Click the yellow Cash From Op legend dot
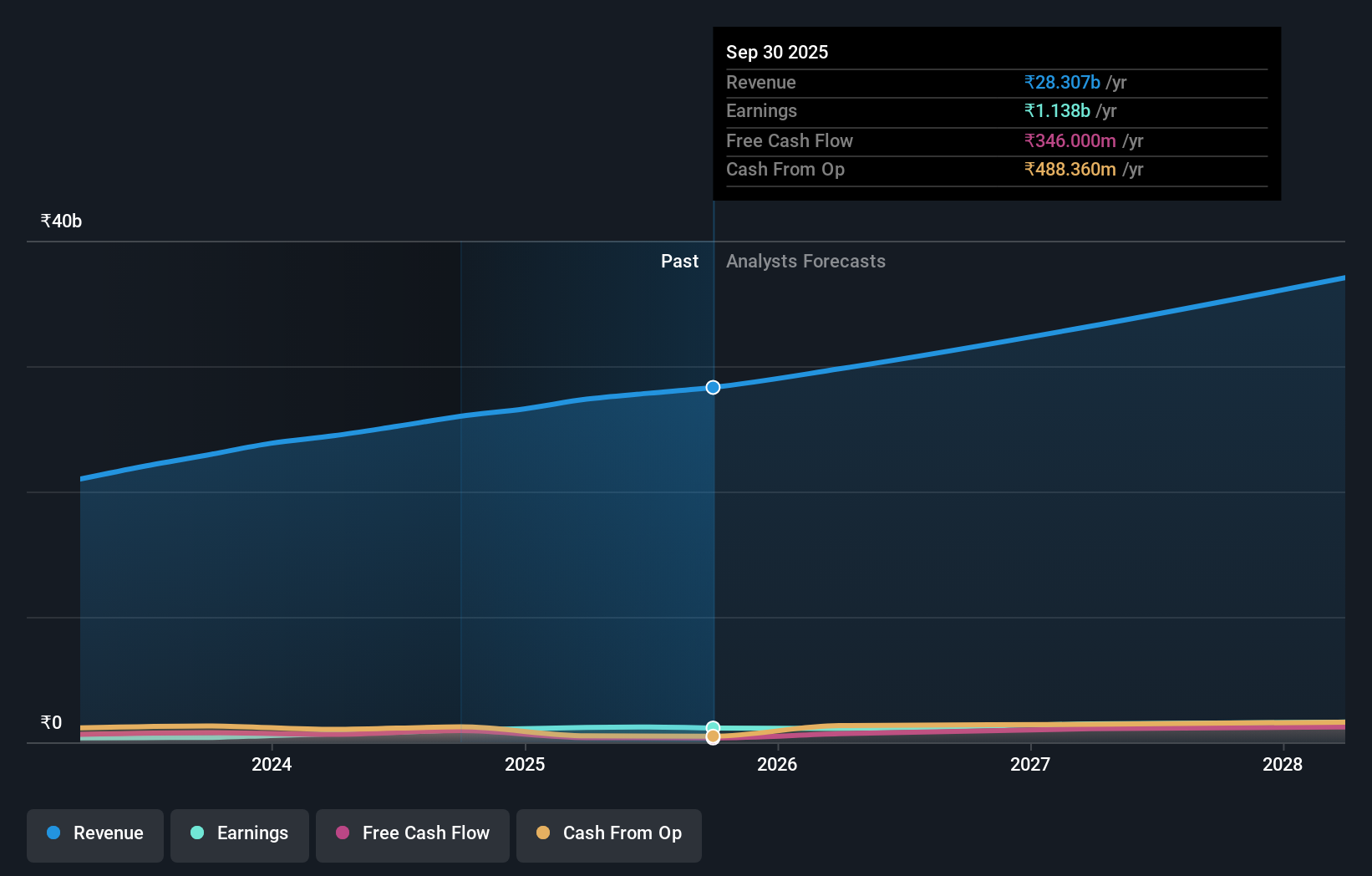 tap(544, 833)
